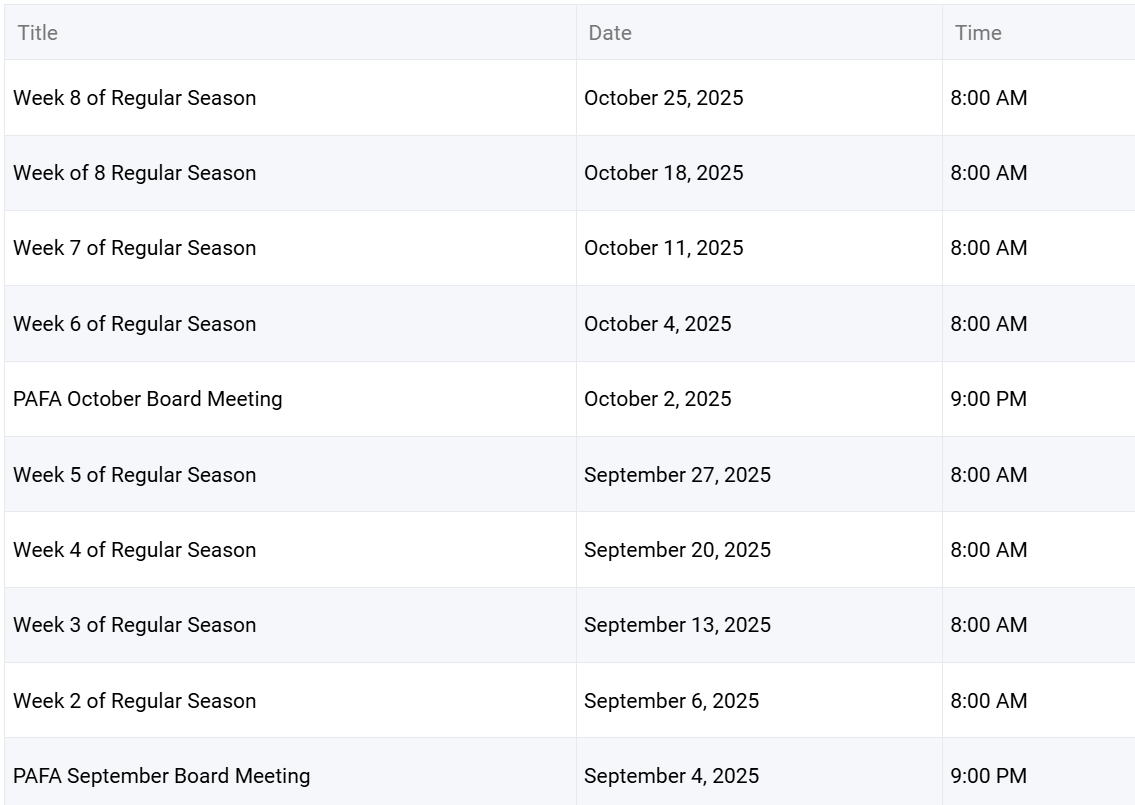Click the 9:00 PM time for October Board Meeting
1135x805 pixels.
989,399
